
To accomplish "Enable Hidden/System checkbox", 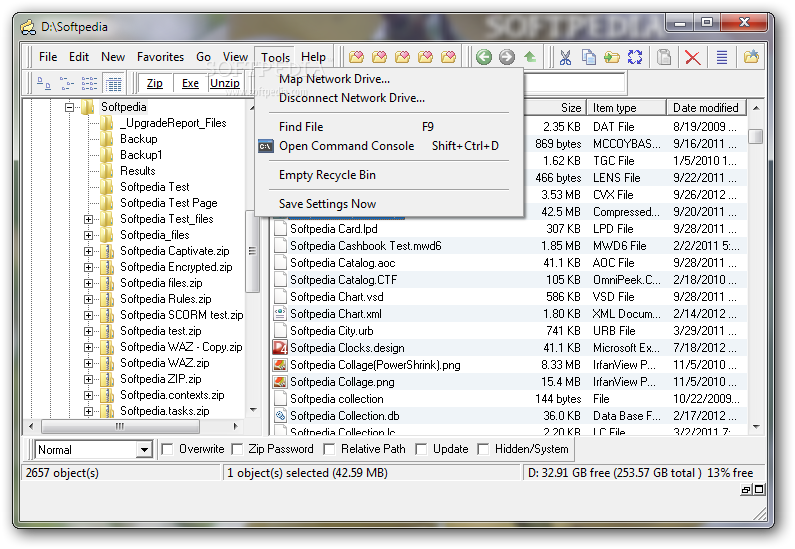I will 483,449.
